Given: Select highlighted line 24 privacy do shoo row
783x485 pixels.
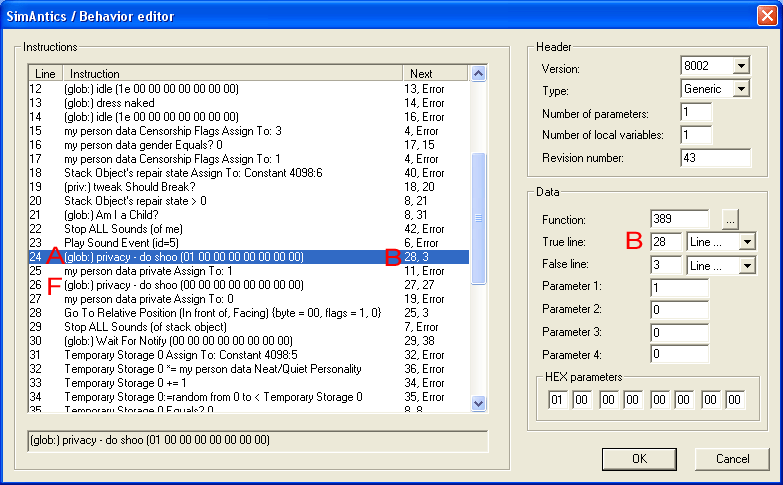Looking at the screenshot, I should [x=249, y=257].
